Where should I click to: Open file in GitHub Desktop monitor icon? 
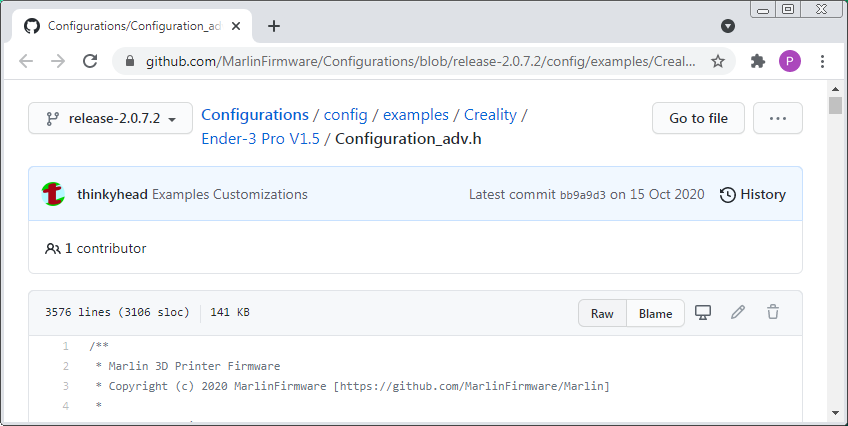[703, 313]
